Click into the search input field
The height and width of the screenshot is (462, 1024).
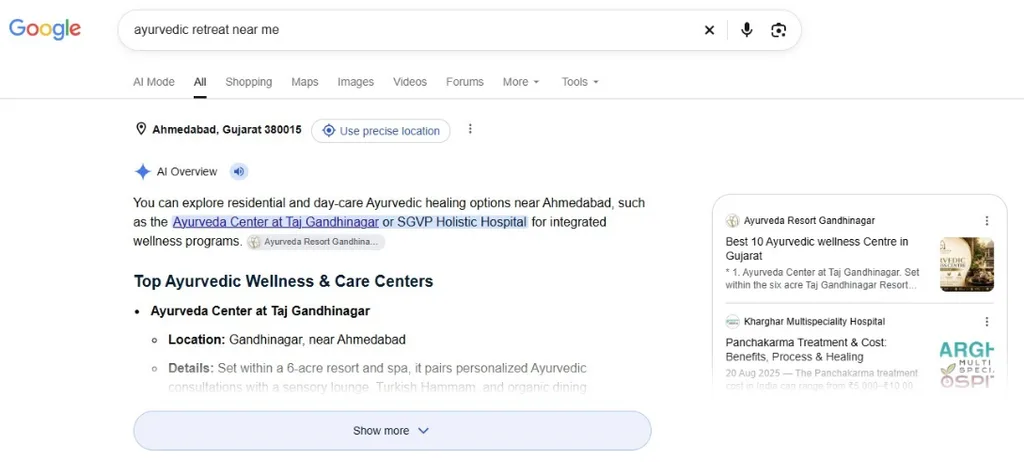411,30
